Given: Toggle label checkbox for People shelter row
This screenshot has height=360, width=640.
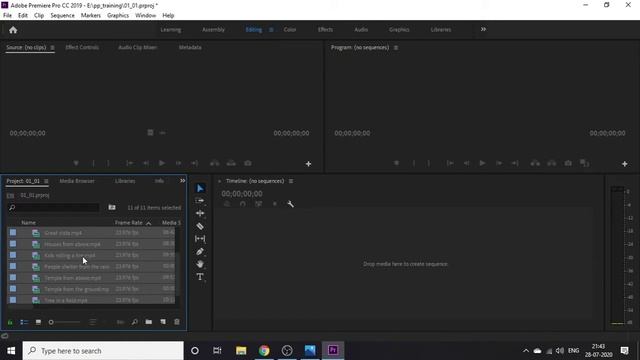Looking at the screenshot, I should click(x=13, y=266).
